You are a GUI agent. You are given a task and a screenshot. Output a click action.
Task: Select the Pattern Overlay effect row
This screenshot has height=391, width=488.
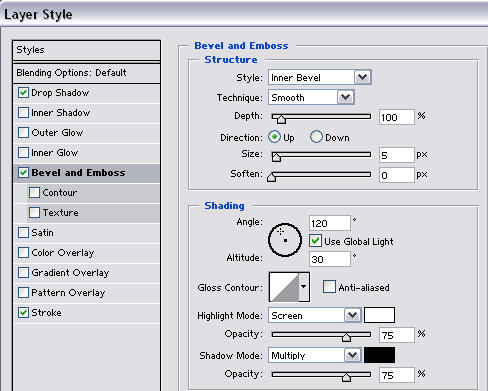[86, 293]
